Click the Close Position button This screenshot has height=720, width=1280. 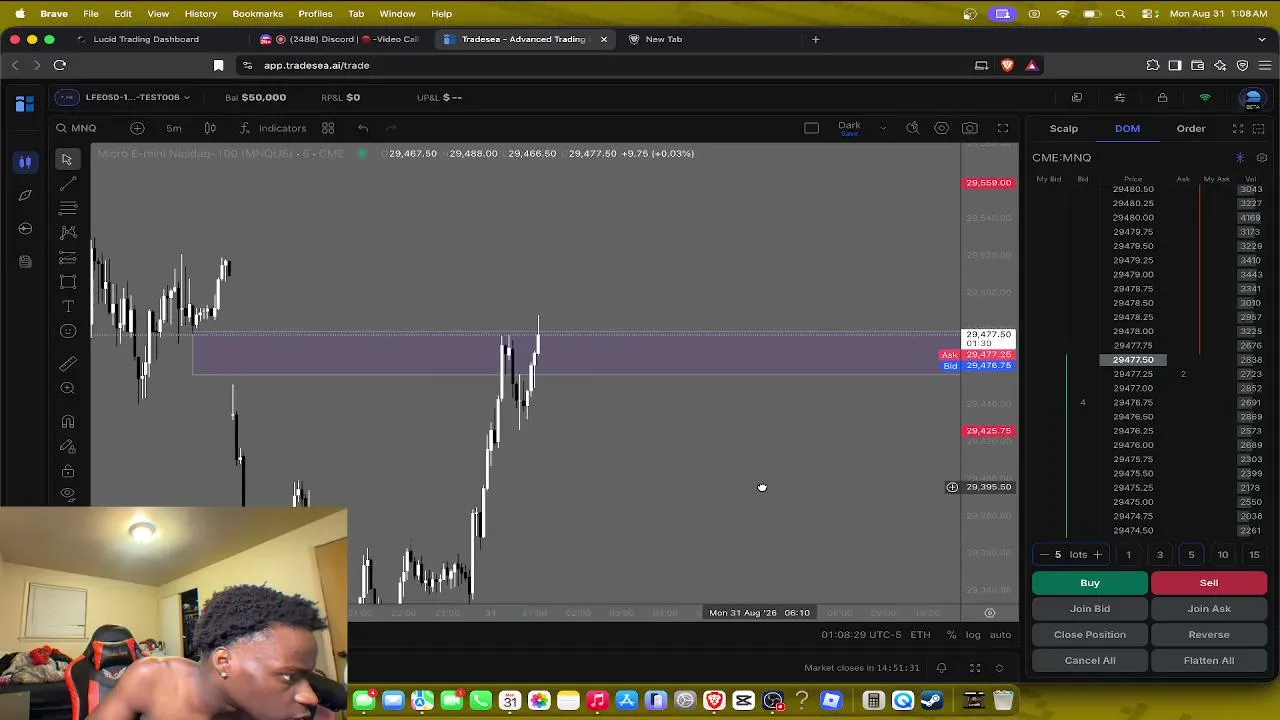coord(1090,635)
